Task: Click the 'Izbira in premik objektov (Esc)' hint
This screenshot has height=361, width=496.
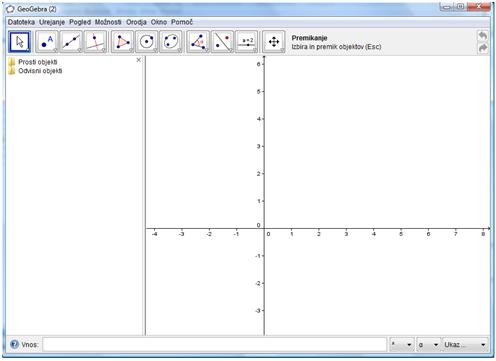Action: pos(336,47)
